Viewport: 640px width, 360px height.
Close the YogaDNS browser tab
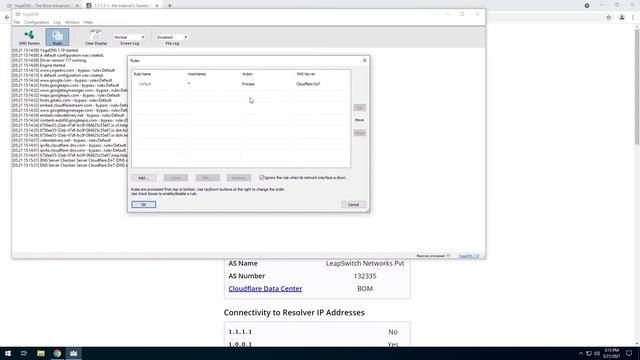pos(77,6)
